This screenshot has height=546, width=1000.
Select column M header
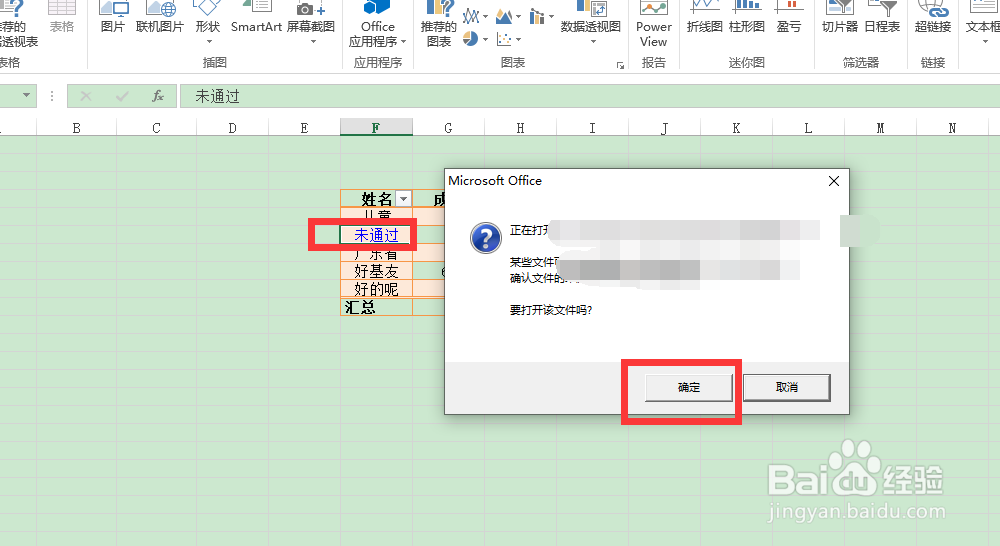pos(881,128)
